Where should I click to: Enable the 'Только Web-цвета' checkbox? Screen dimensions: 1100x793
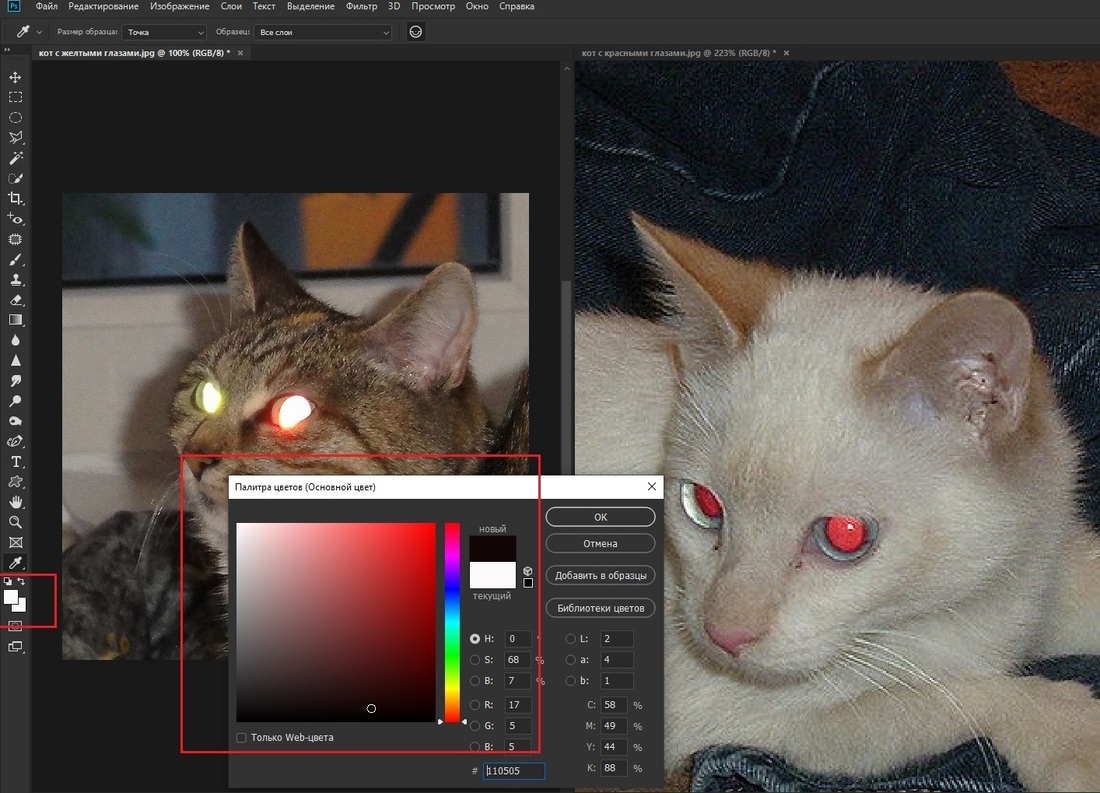click(241, 738)
